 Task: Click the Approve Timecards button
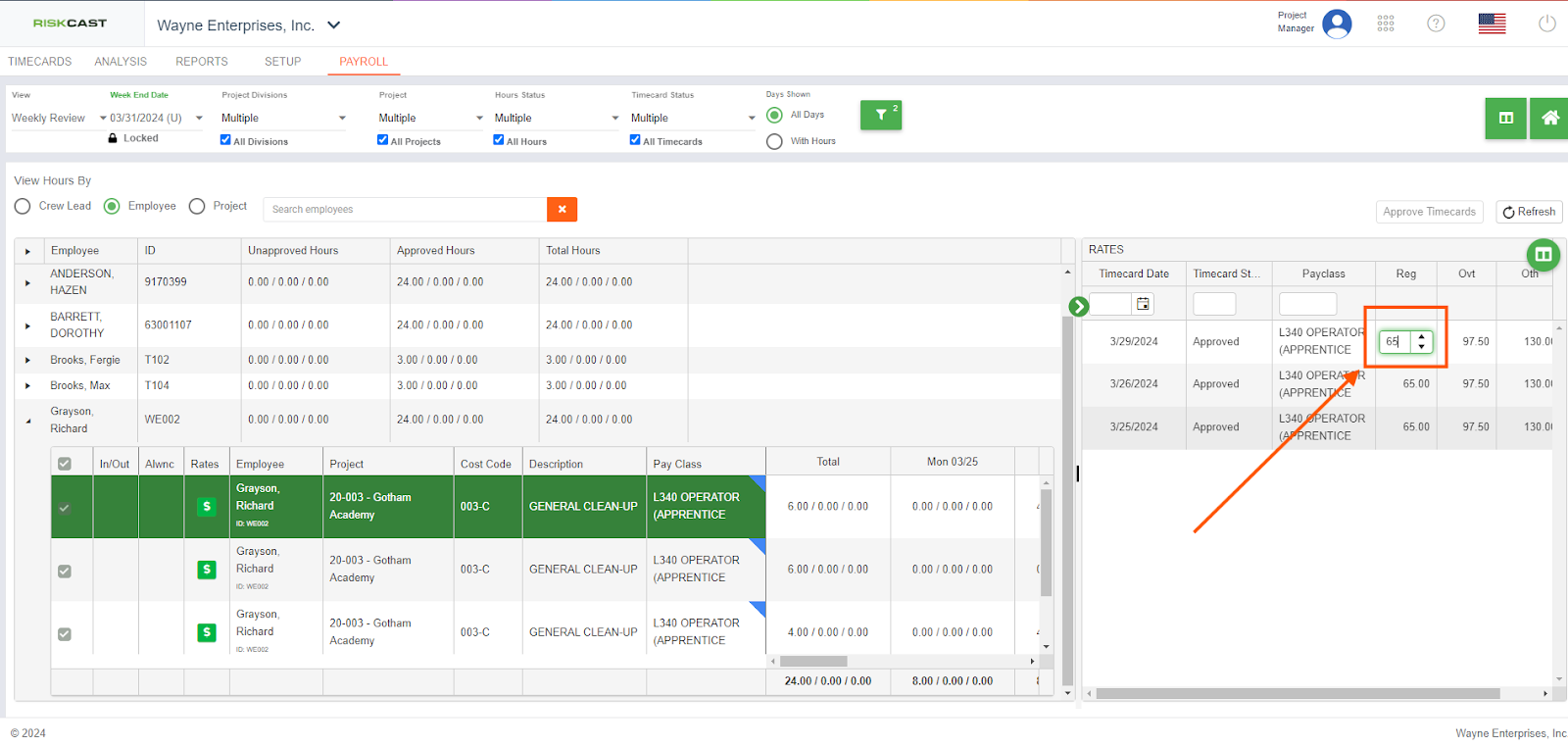[1429, 212]
